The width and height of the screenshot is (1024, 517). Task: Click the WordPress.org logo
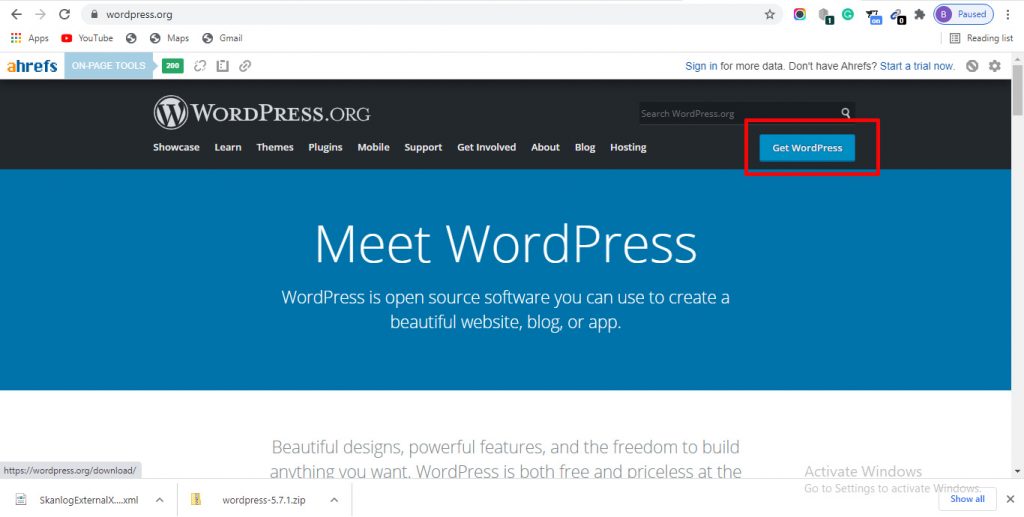pos(262,113)
